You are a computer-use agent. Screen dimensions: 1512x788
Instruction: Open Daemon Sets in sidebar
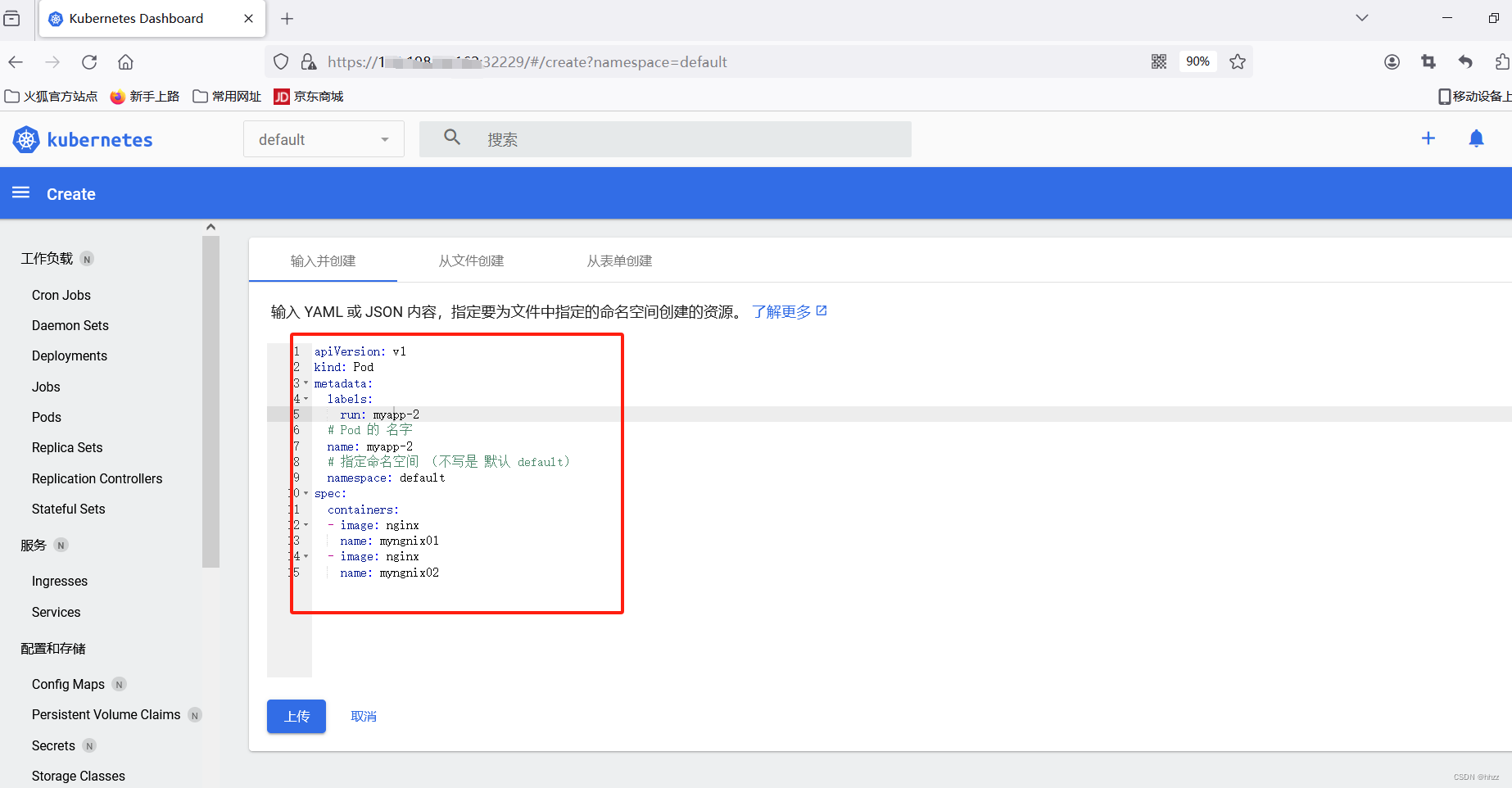(x=70, y=325)
